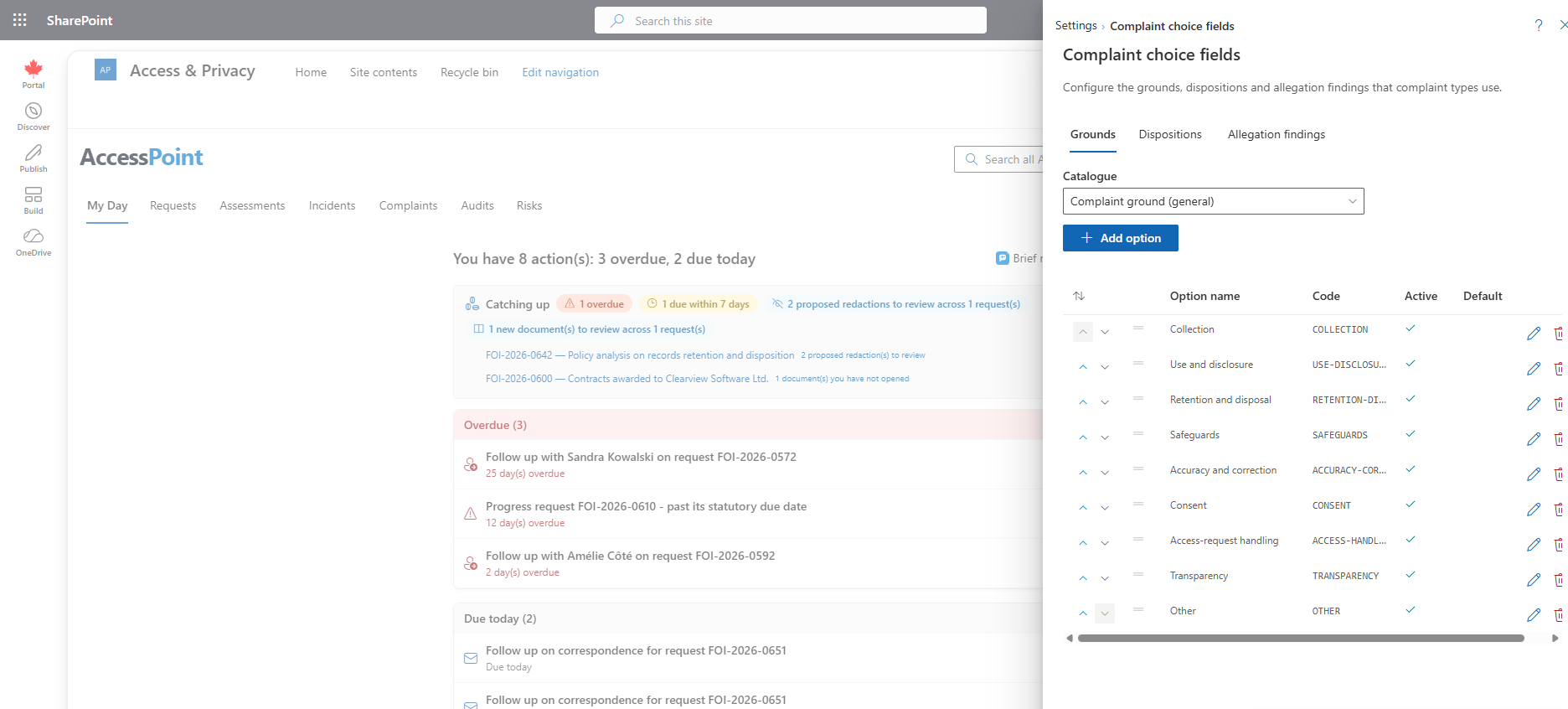Move Accuracy and correction option down

1105,473
